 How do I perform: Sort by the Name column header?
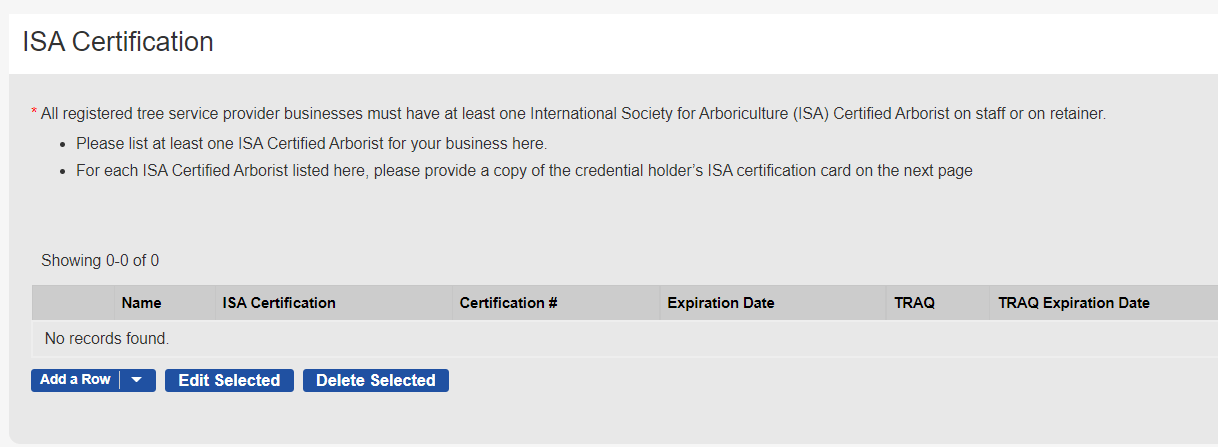pos(141,303)
